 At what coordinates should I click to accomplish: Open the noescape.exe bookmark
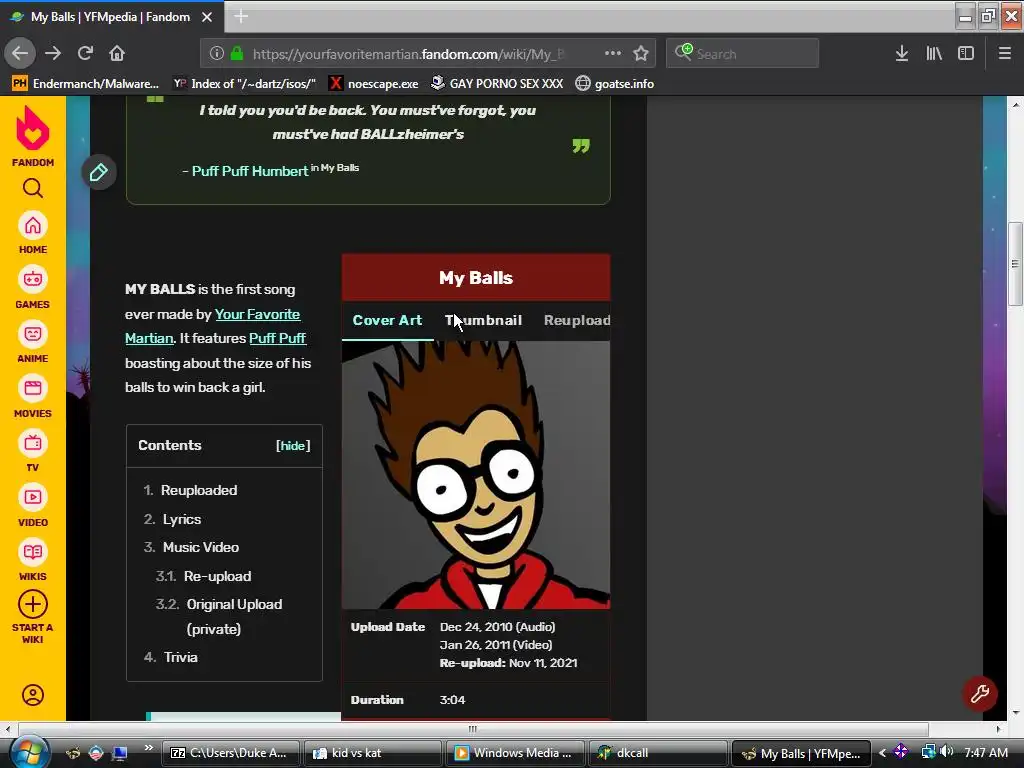[374, 84]
